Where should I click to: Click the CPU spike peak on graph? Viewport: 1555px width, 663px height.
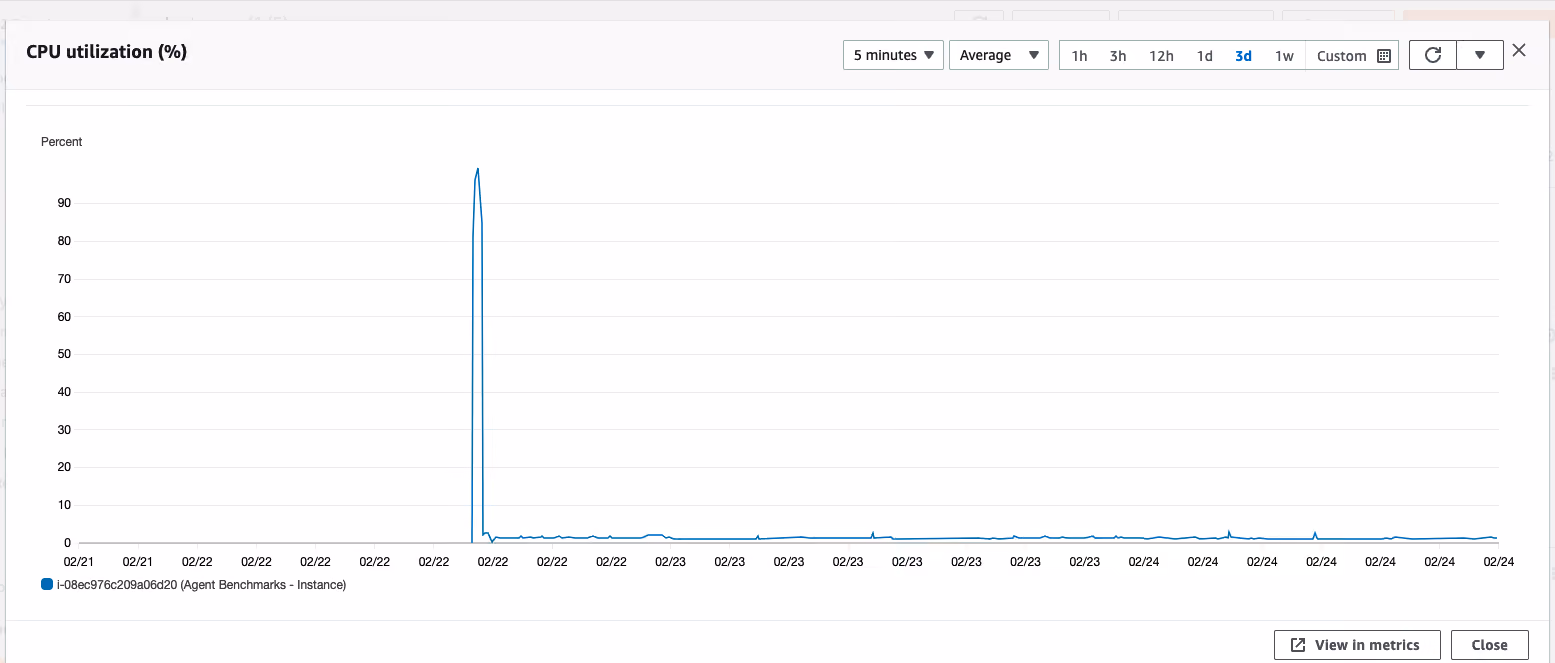478,168
